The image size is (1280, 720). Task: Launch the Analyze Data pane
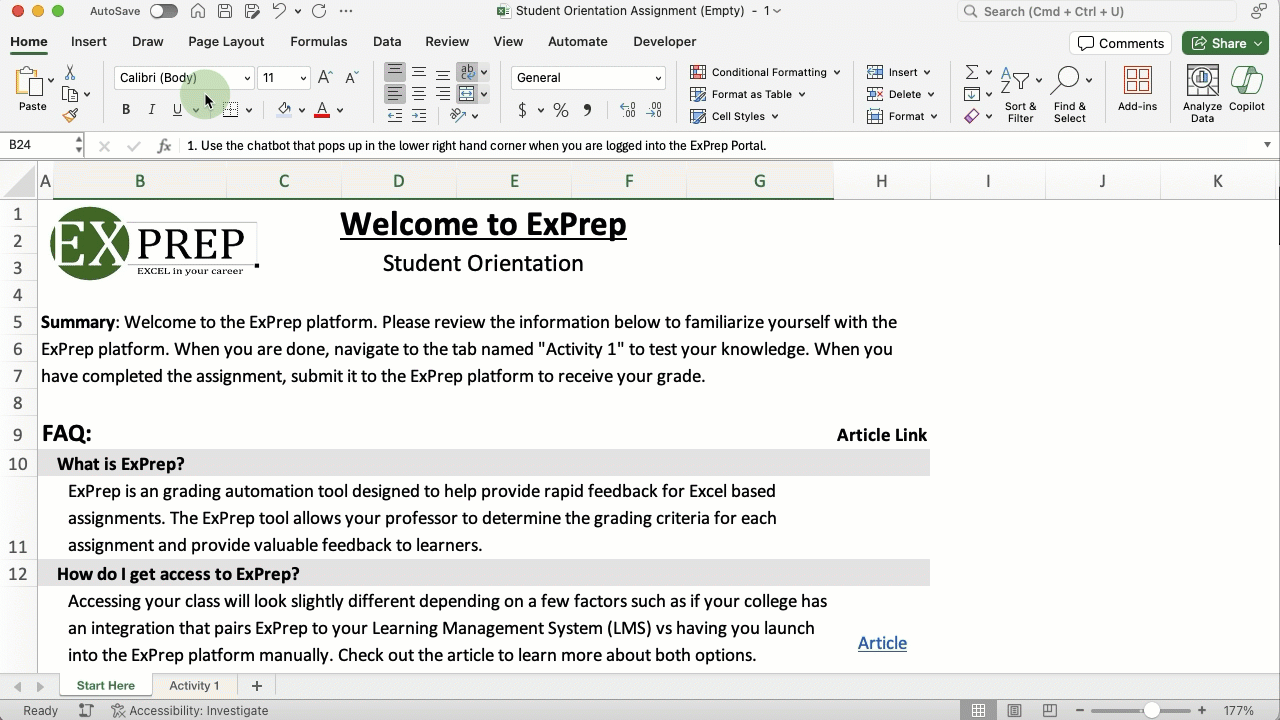(1202, 90)
